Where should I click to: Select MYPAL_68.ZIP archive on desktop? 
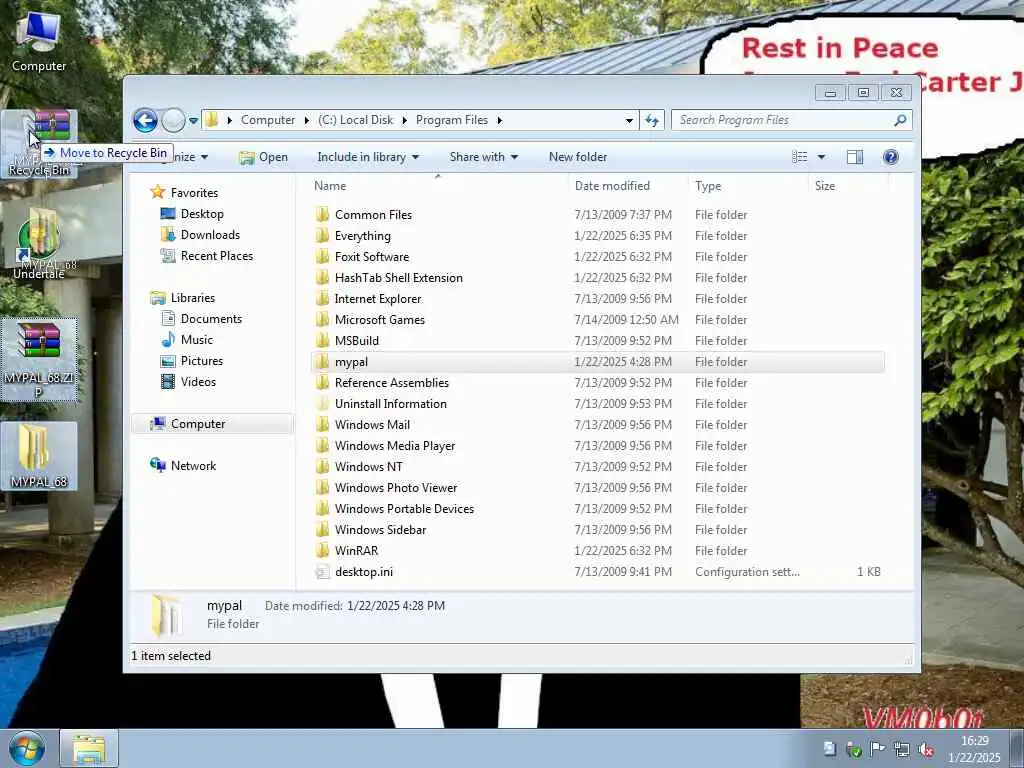[x=39, y=359]
